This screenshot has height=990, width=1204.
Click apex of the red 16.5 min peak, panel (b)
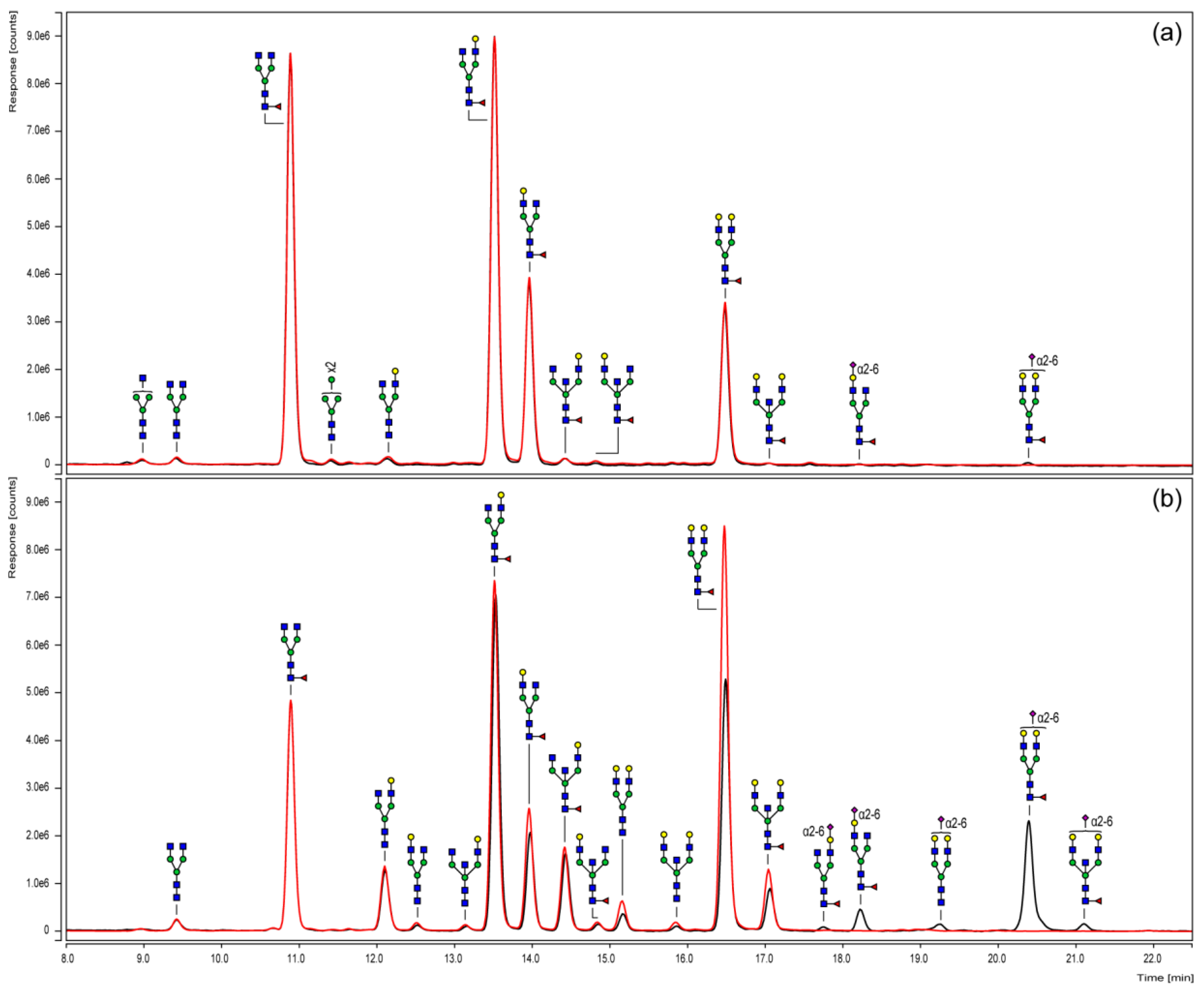[724, 526]
